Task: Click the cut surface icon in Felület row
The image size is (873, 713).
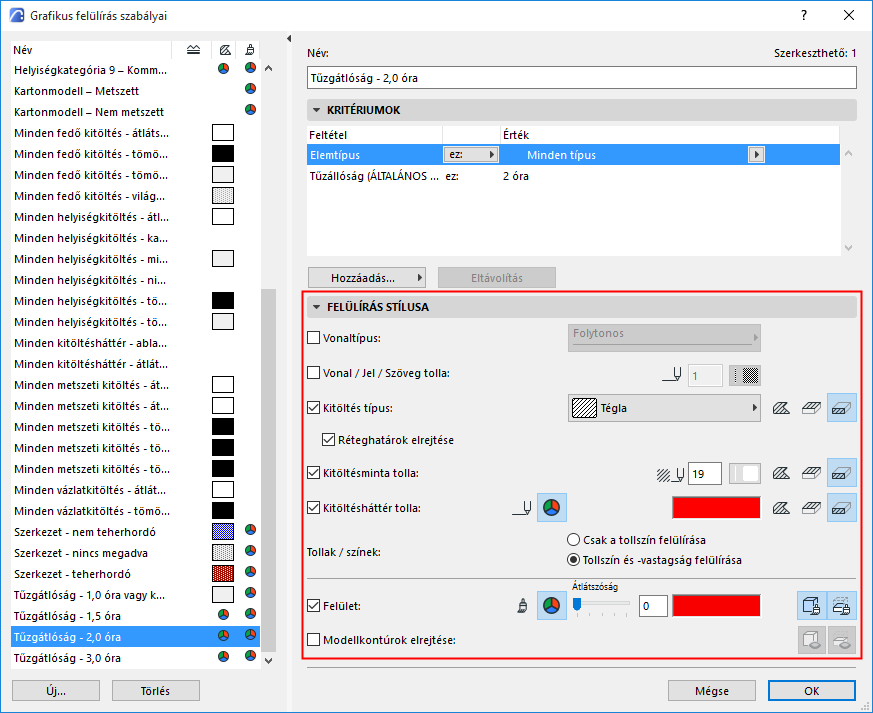Action: (x=841, y=606)
